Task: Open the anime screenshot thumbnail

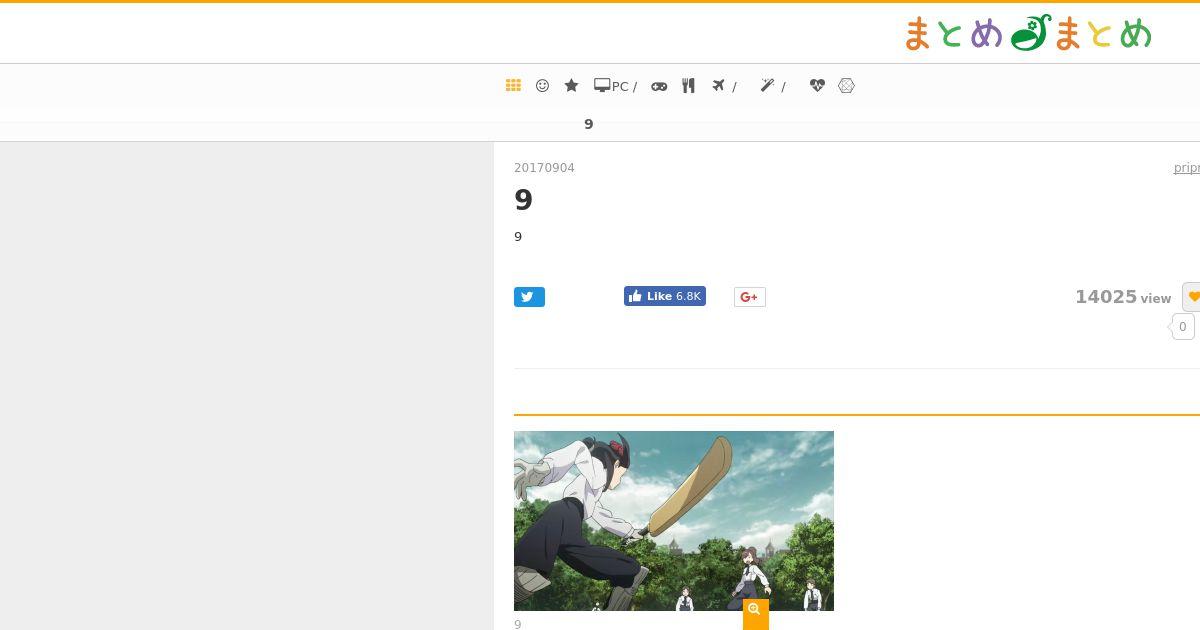Action: tap(674, 521)
